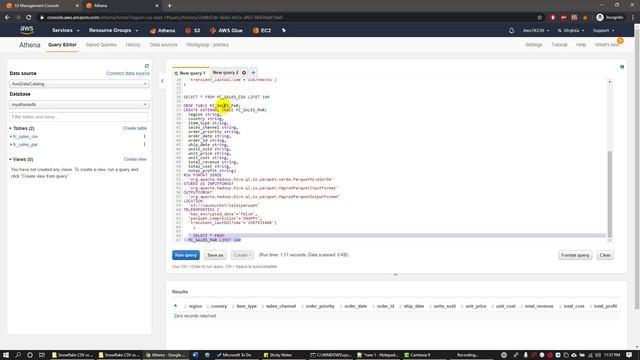Viewport: 640px width, 360px height.
Task: Open Task View on the taskbar
Action: (x=42, y=355)
